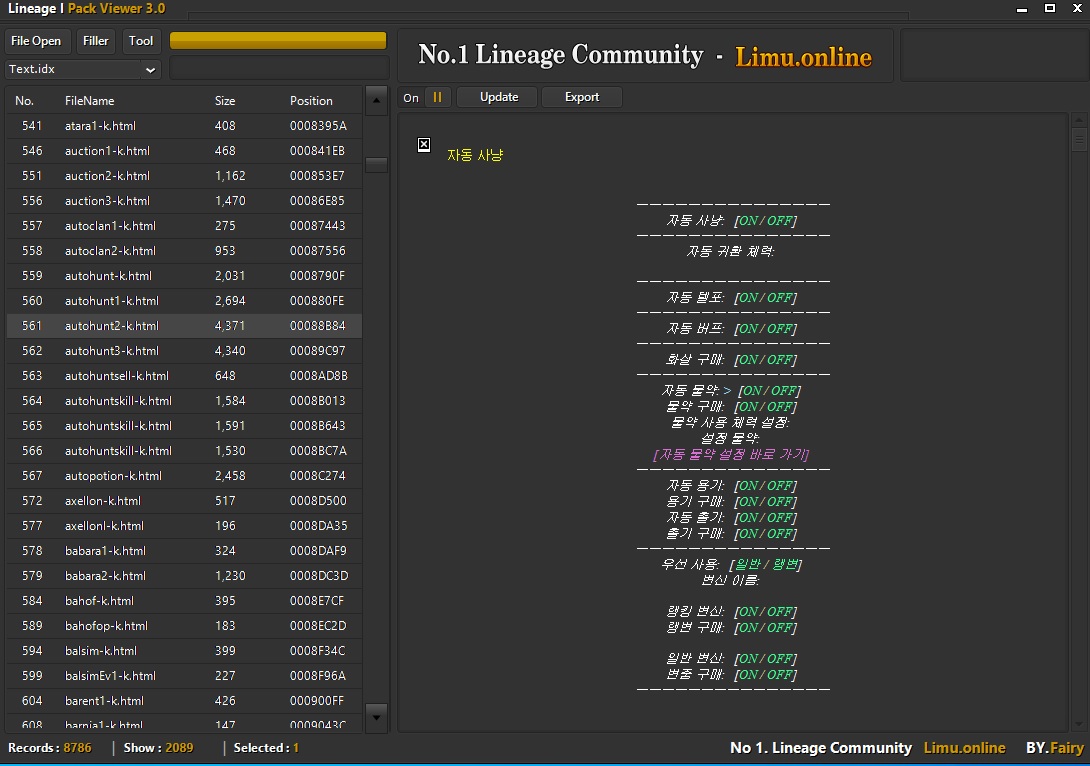Screen dimensions: 1090x766
Task: Open the purple 자동 물약 설정 바로 가기 link
Action: (x=731, y=455)
